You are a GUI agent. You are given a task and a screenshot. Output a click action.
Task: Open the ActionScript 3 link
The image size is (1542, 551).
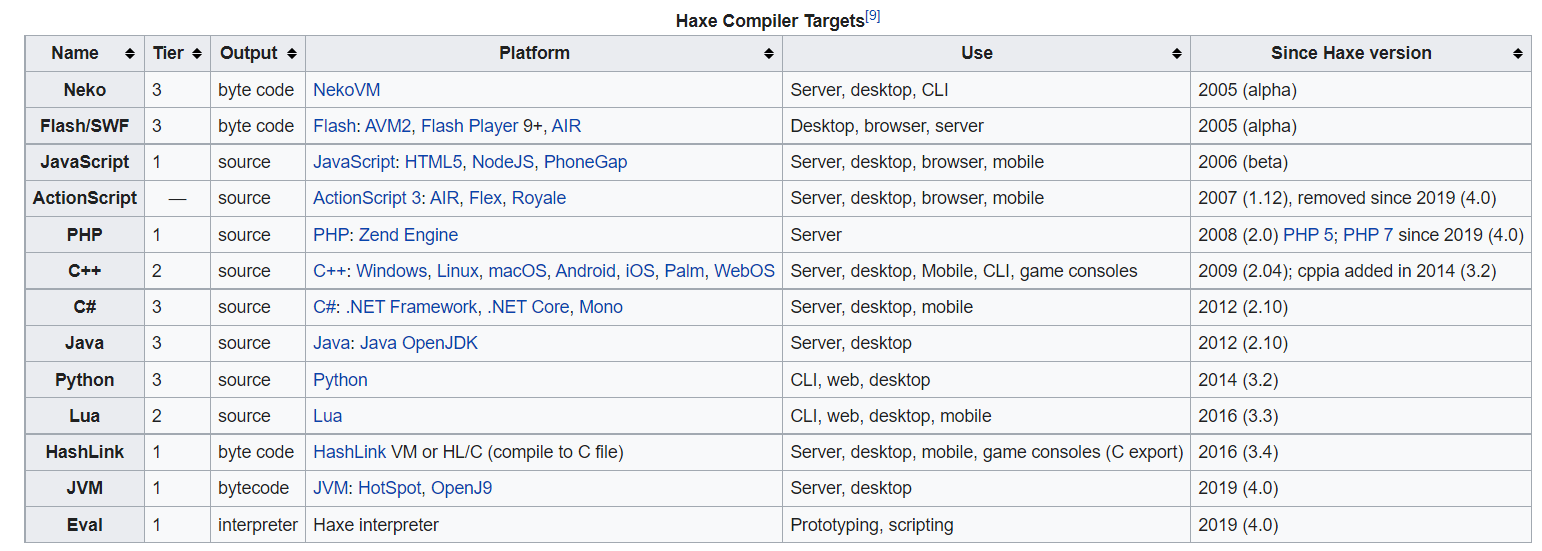(367, 198)
